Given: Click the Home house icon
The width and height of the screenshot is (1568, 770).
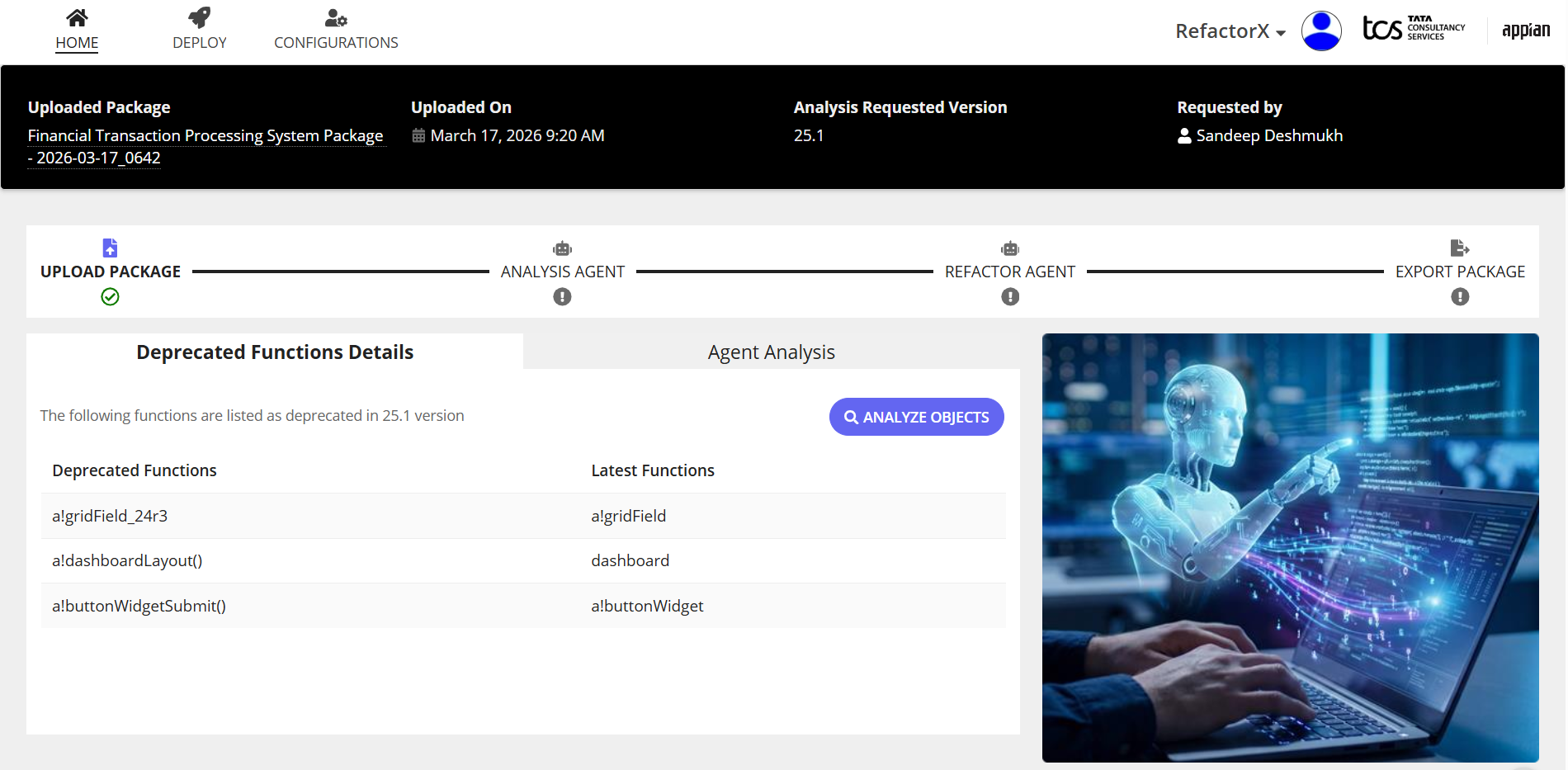Looking at the screenshot, I should pos(77,17).
